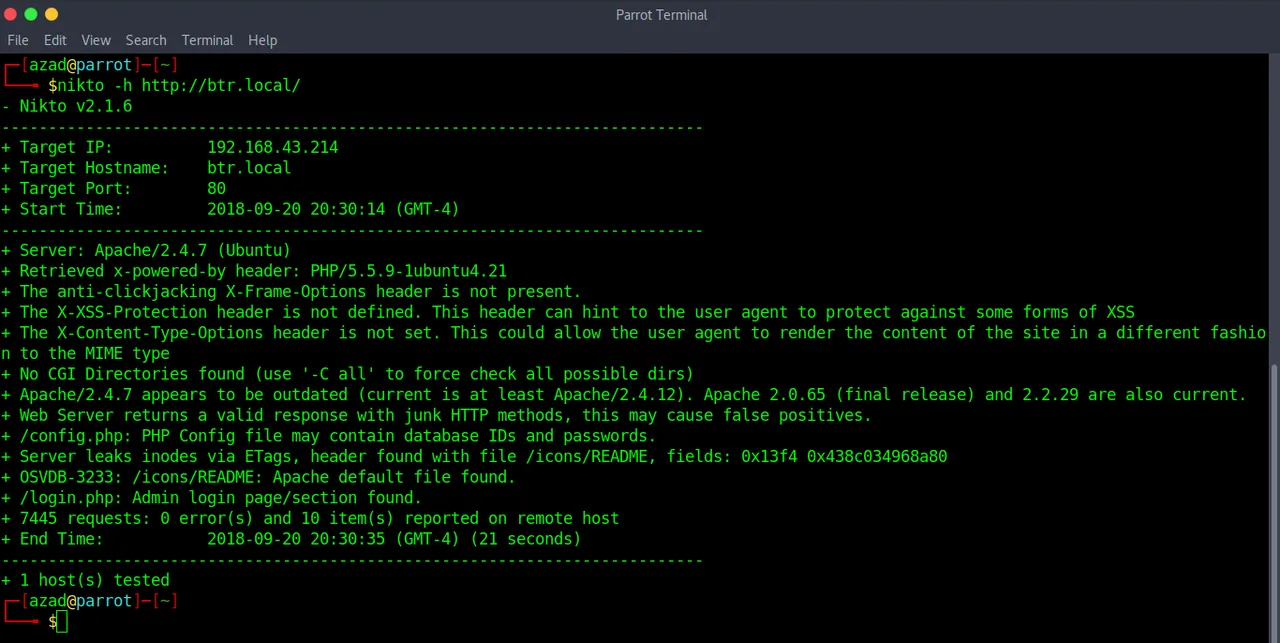Click the x-powered-by PHP/5.5.9 line
1280x643 pixels.
point(254,271)
